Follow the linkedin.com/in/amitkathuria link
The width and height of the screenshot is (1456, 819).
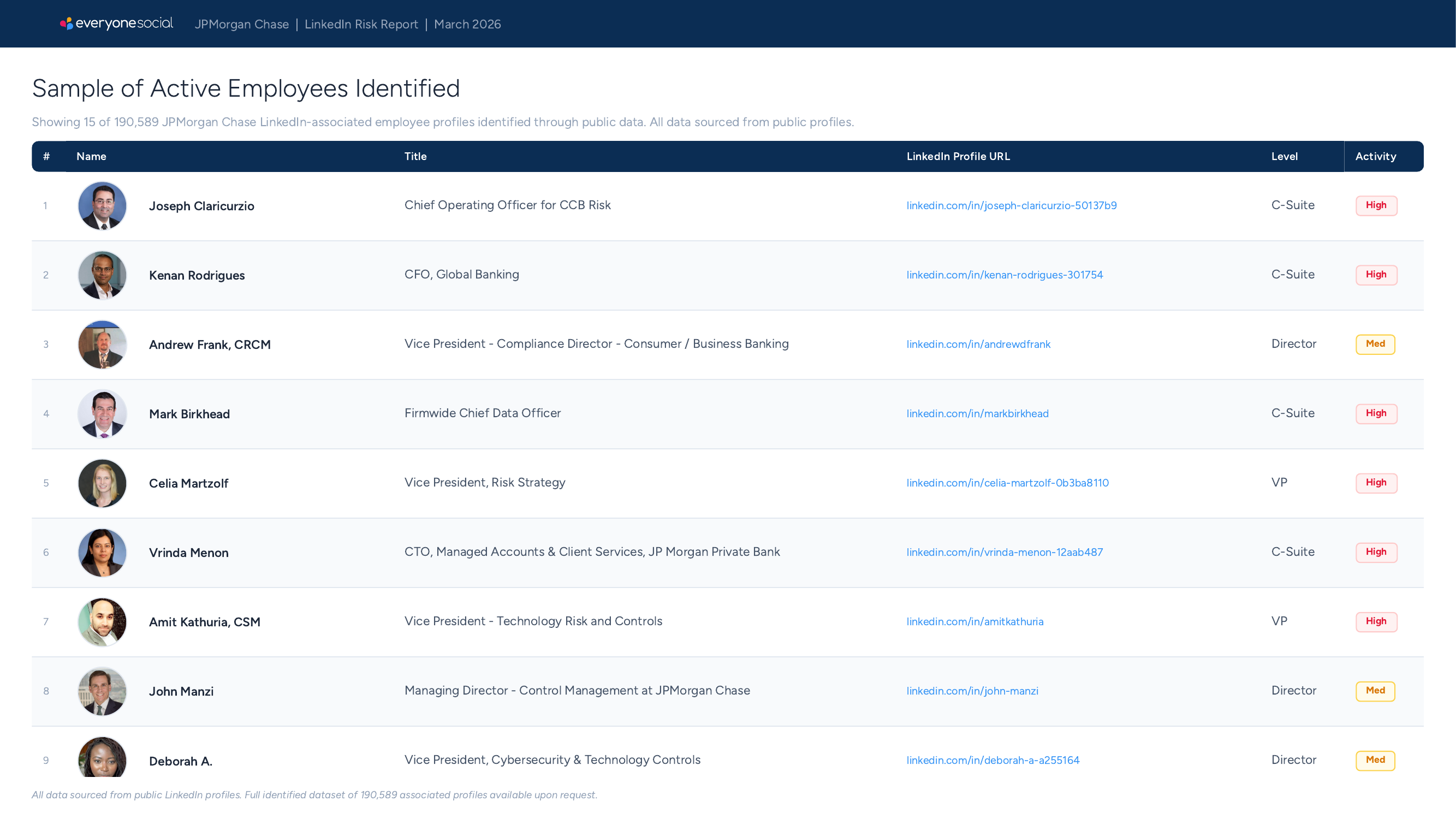(x=975, y=622)
